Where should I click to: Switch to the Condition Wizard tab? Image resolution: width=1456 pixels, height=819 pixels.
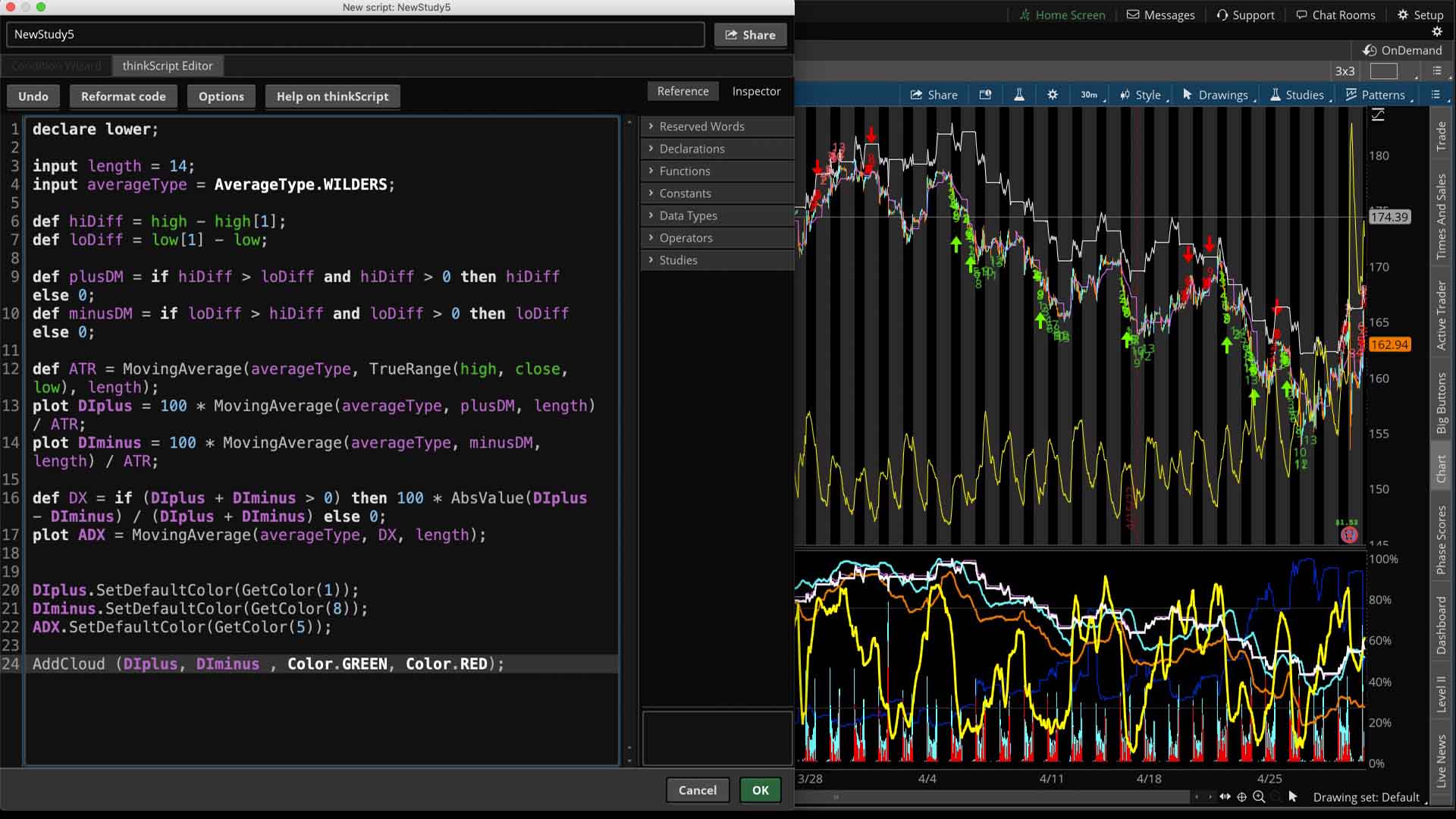(56, 66)
